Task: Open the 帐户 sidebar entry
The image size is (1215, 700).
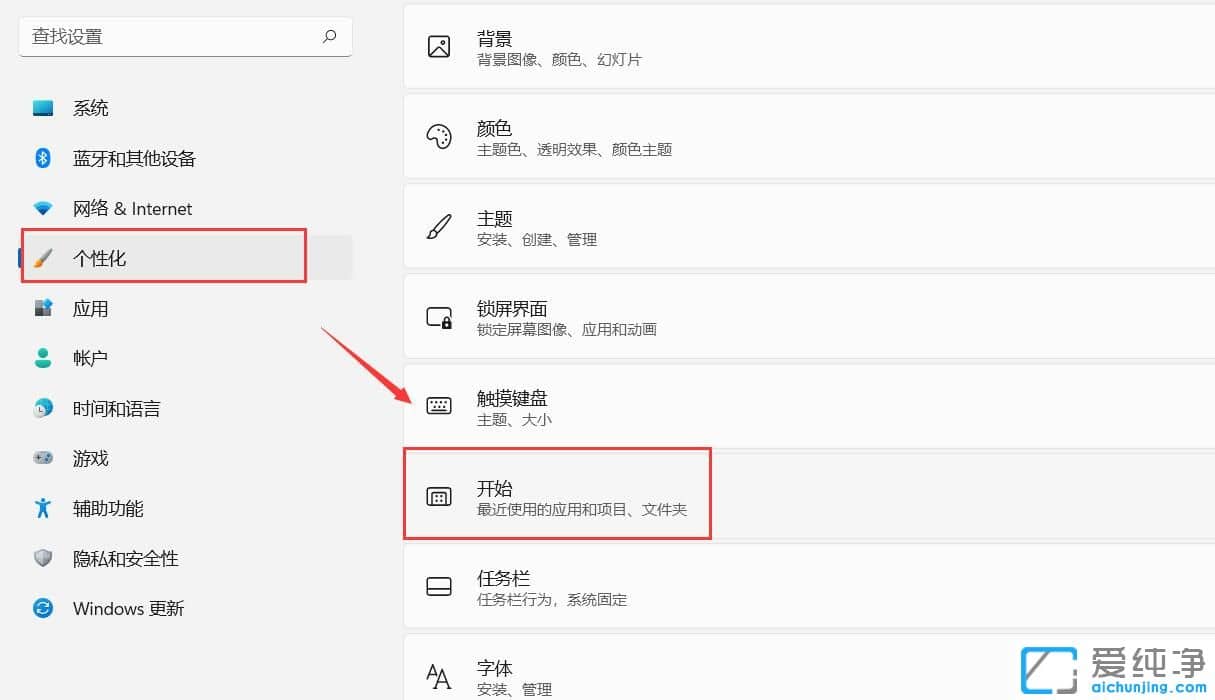Action: [x=186, y=358]
